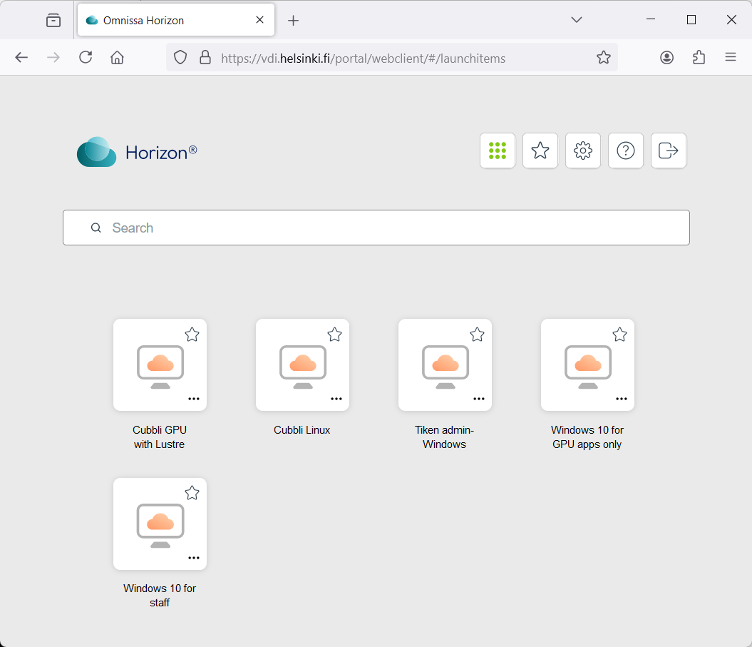Favorite Cubbli GPU with Lustre star
Image resolution: width=755 pixels, height=650 pixels.
coord(193,335)
